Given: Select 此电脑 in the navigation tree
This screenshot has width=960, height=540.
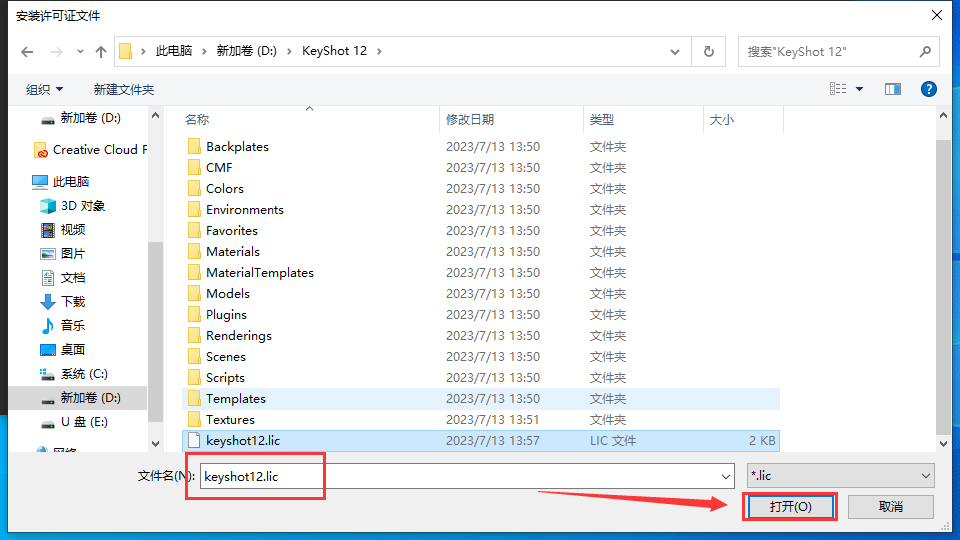Looking at the screenshot, I should coord(60,181).
